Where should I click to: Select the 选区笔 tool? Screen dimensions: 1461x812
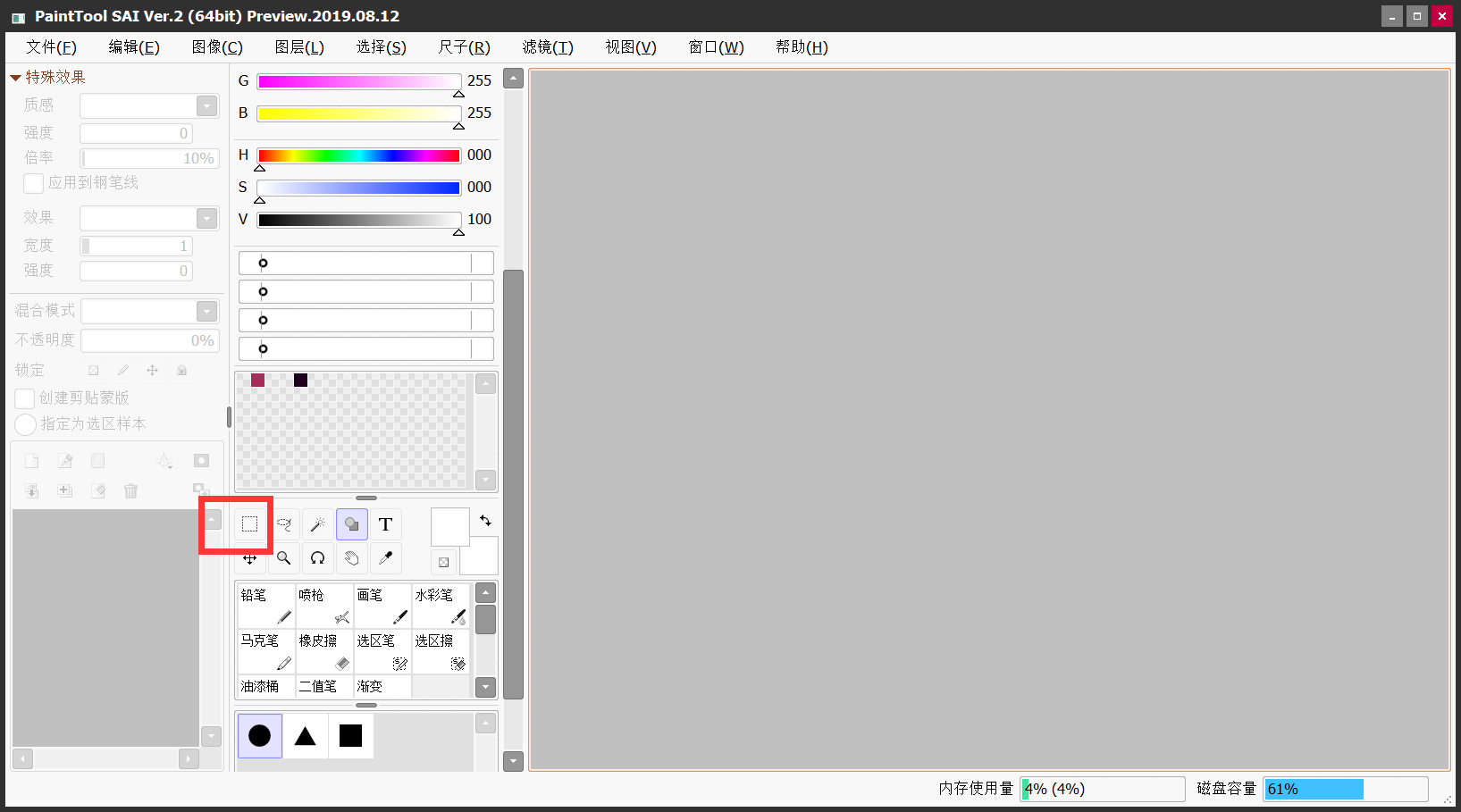pos(382,651)
